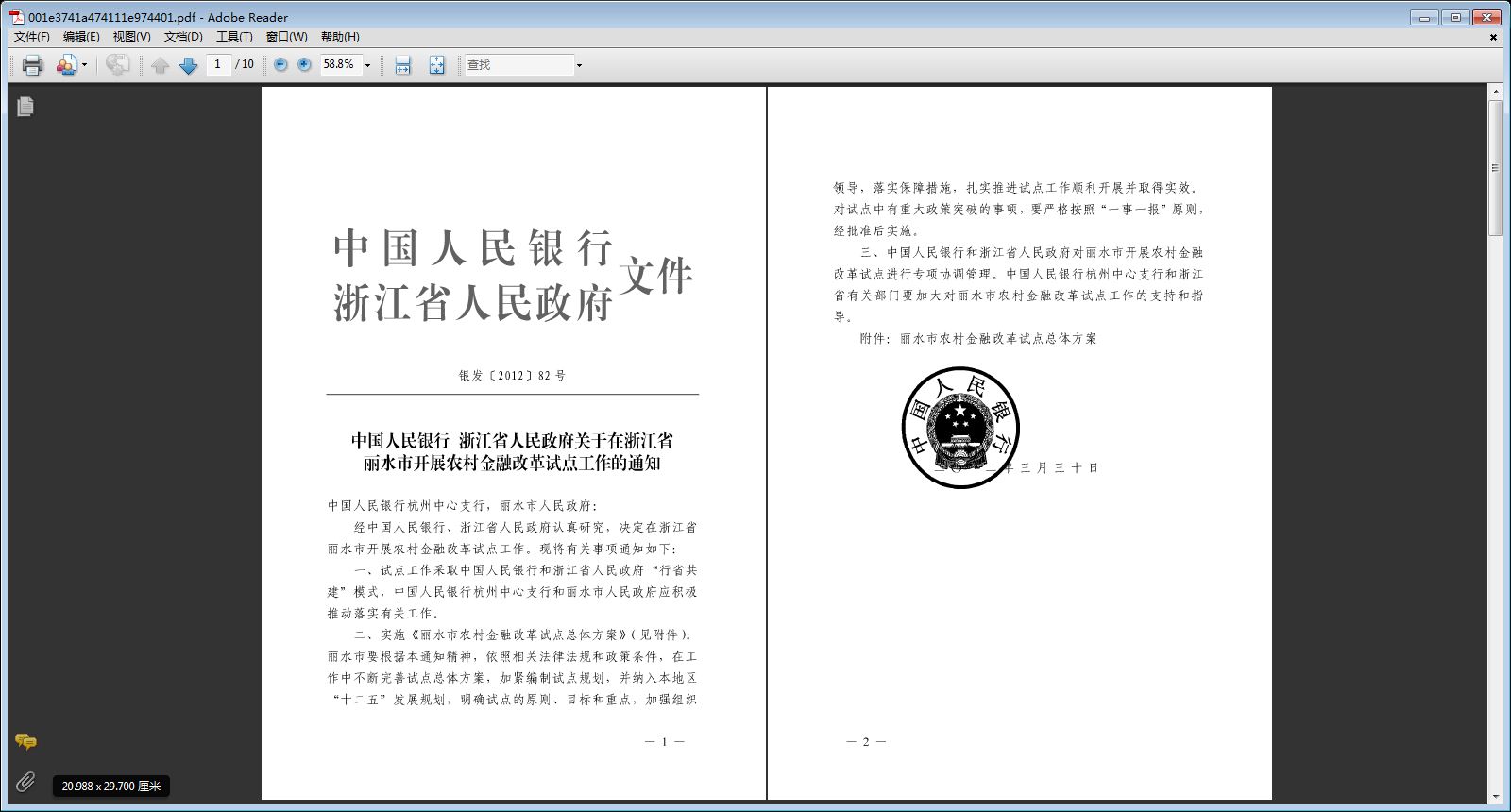Click the 文件 heading on page 1
Image resolution: width=1511 pixels, height=812 pixels.
(x=657, y=276)
